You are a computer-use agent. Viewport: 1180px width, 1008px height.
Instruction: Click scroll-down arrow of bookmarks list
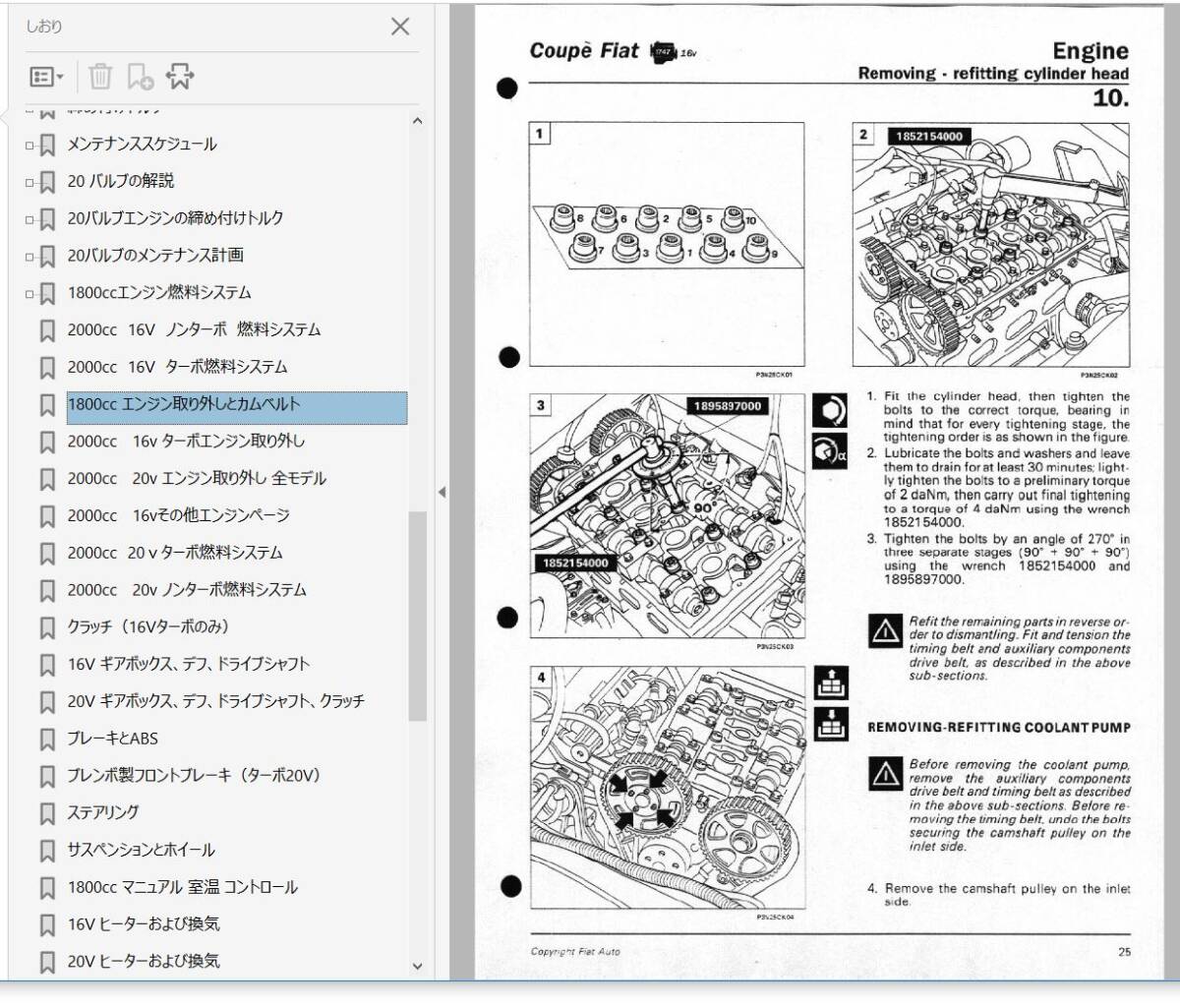417,967
